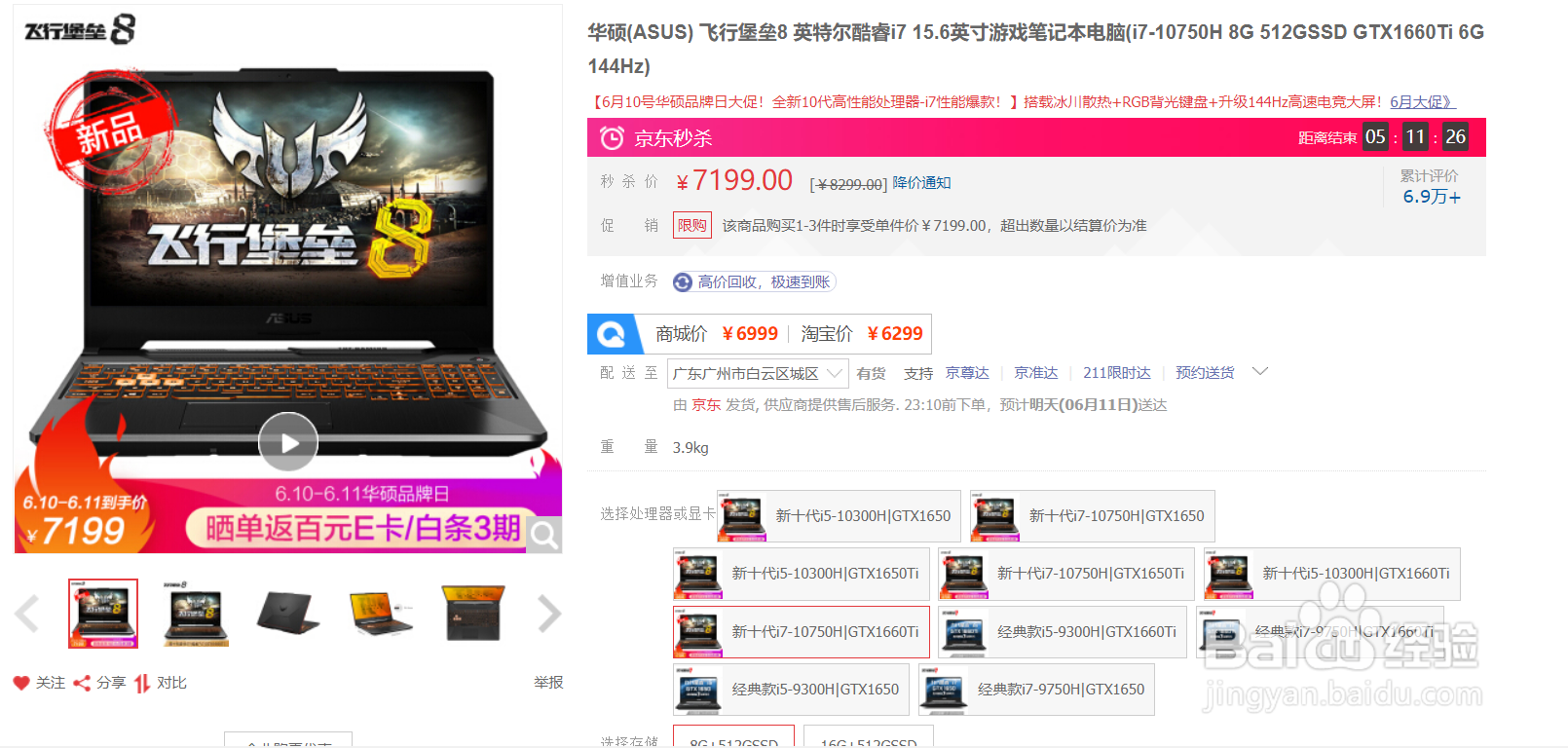Choose the 16G+512GSSD storage option
This screenshot has height=748, width=1568.
(869, 737)
